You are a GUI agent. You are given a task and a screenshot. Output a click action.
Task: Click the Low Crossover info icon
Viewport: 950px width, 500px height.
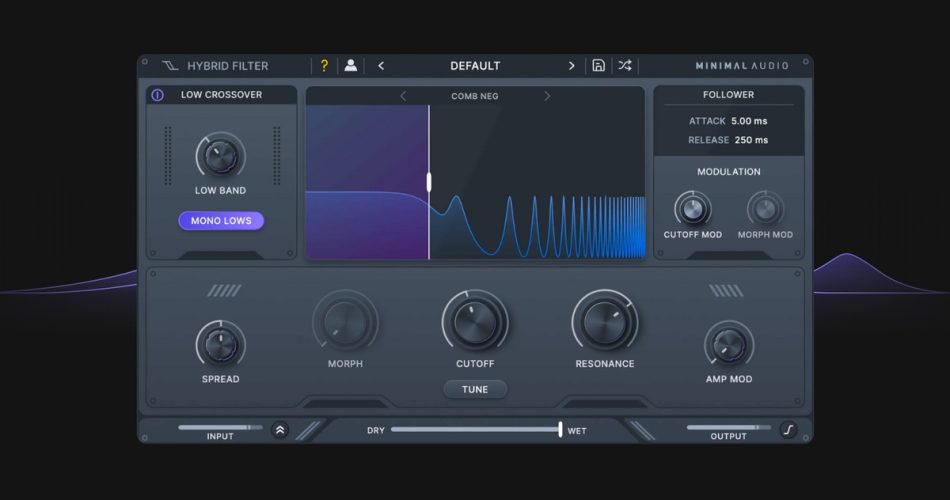click(157, 96)
